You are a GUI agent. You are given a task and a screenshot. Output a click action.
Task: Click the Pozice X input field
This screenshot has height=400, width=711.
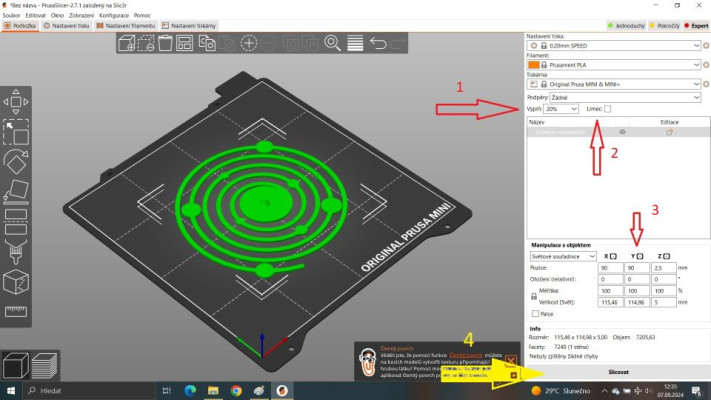pos(610,268)
